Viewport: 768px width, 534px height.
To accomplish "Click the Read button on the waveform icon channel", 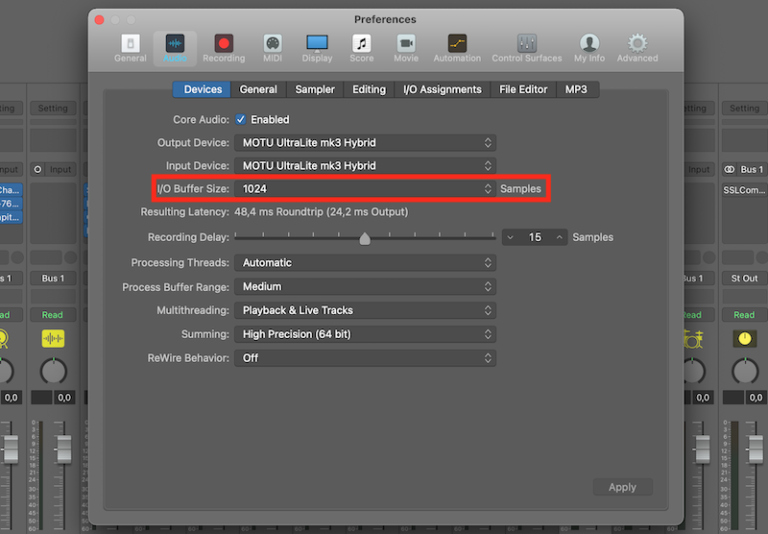I will tap(52, 315).
